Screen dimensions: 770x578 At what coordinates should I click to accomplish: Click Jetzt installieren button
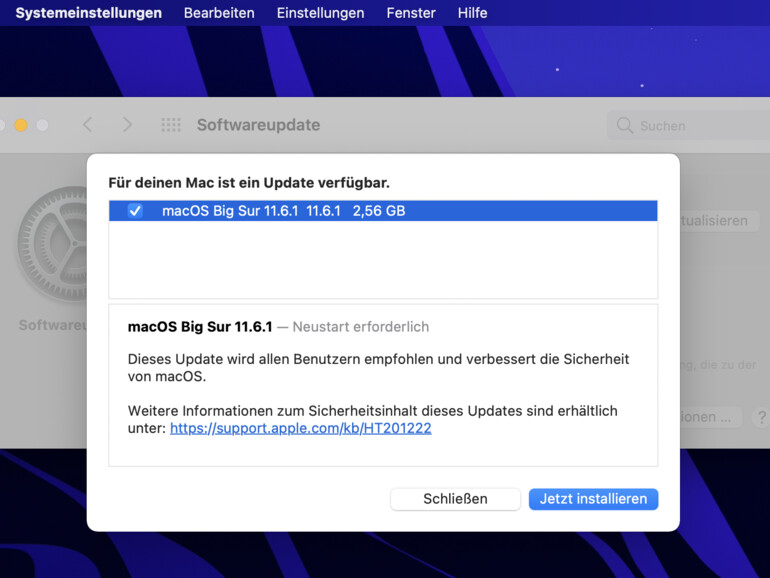(x=593, y=499)
